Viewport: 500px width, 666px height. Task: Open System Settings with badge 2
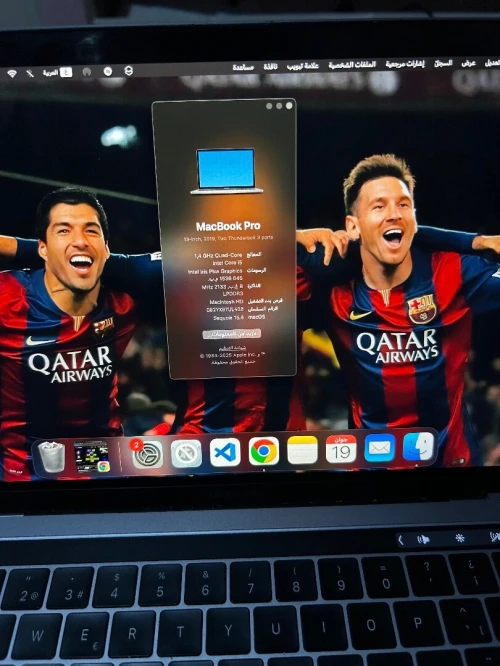tap(147, 454)
